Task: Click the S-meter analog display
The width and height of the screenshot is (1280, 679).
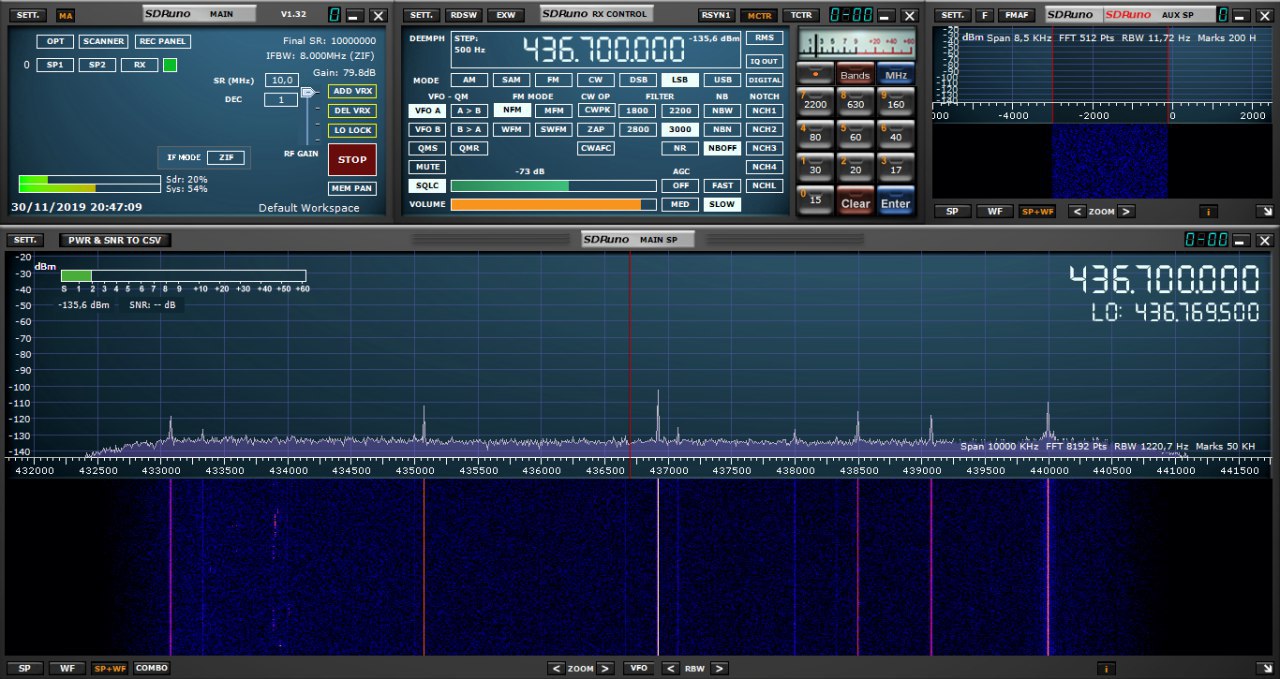Action: 856,45
